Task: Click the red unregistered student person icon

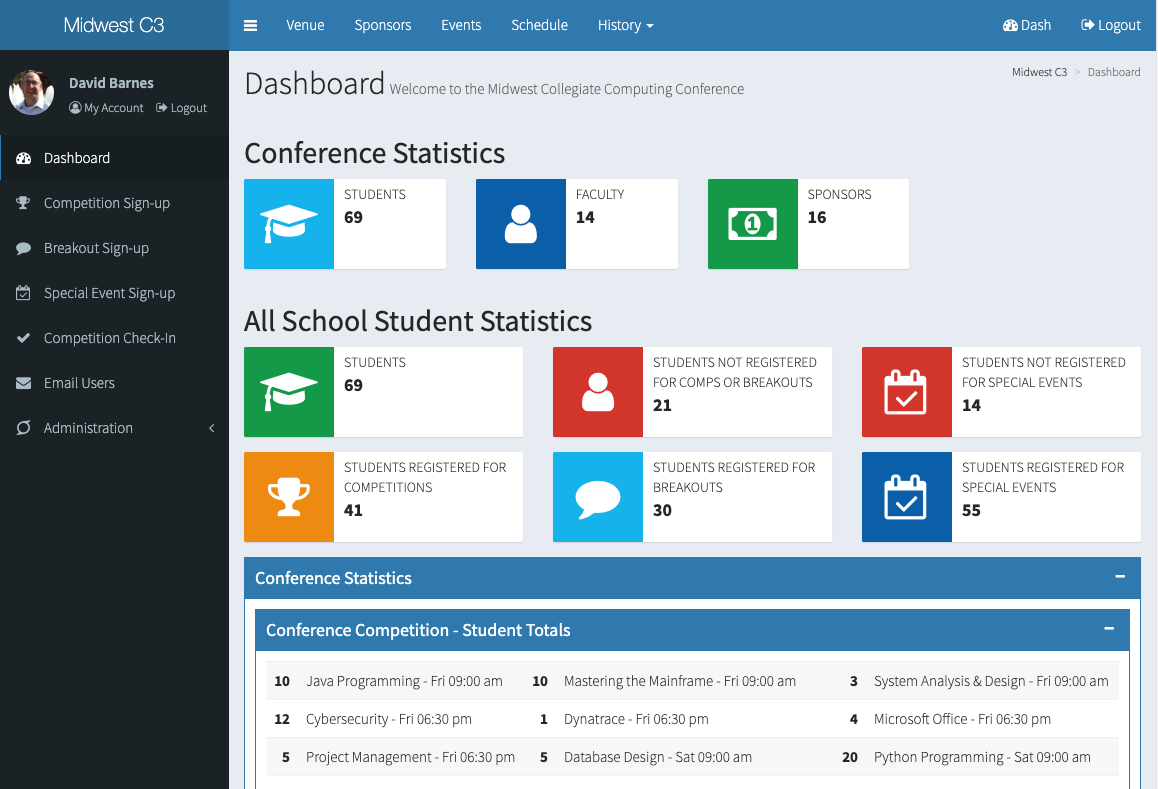Action: 597,392
